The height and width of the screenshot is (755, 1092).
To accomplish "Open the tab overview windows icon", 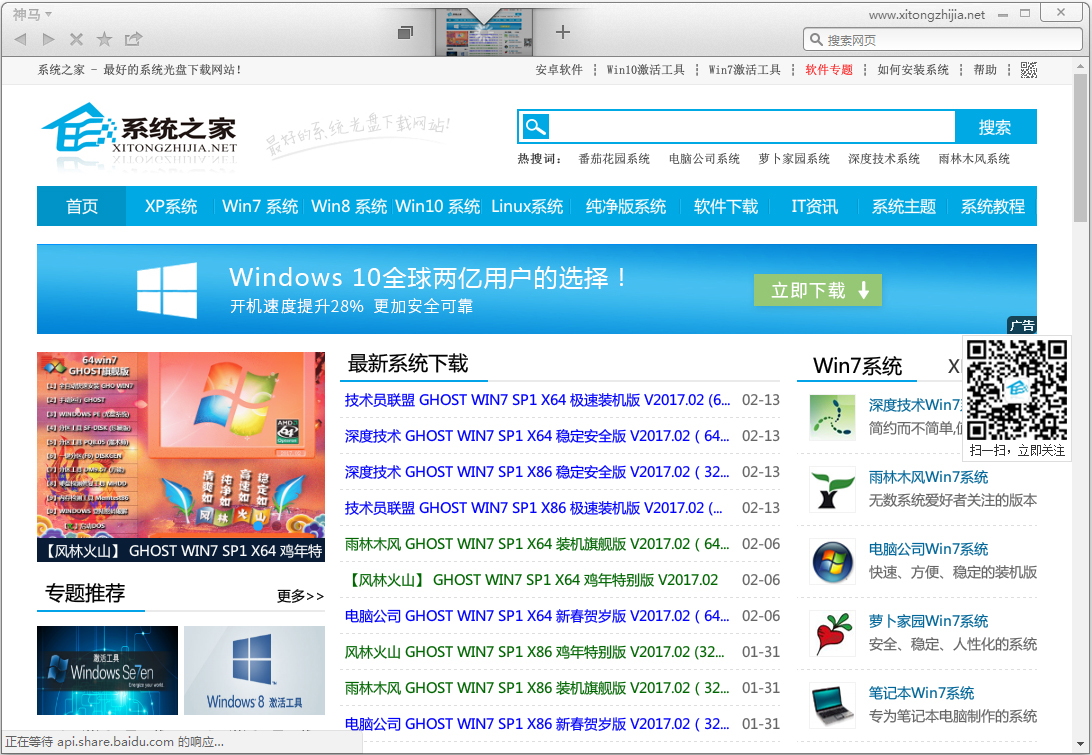I will click(405, 33).
